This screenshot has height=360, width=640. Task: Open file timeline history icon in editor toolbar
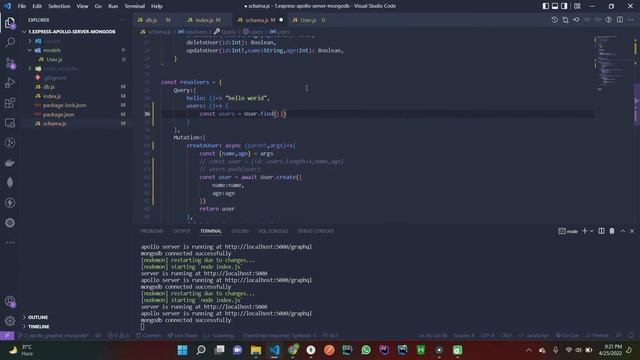point(554,20)
